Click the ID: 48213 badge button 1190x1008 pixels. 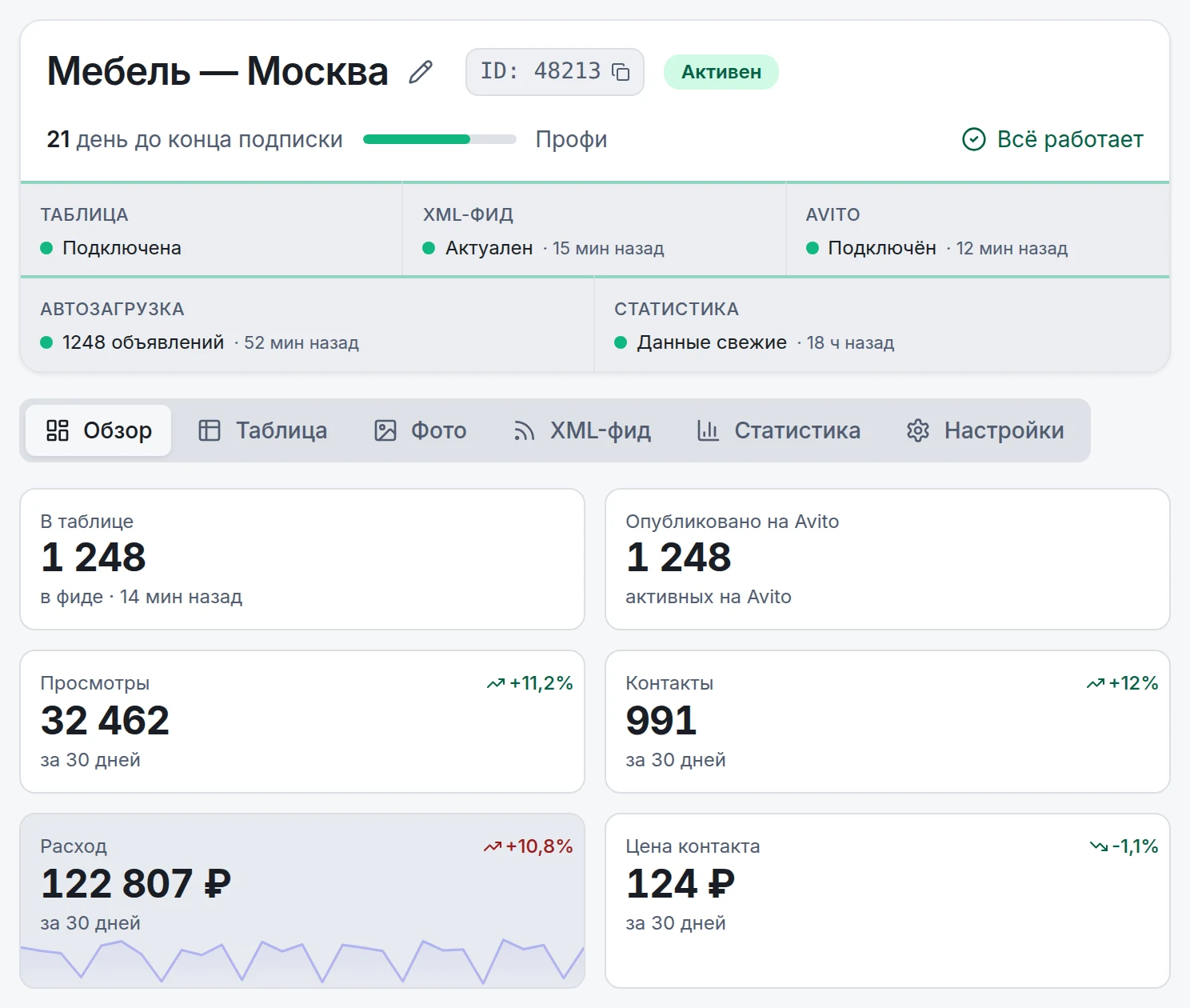[x=555, y=72]
